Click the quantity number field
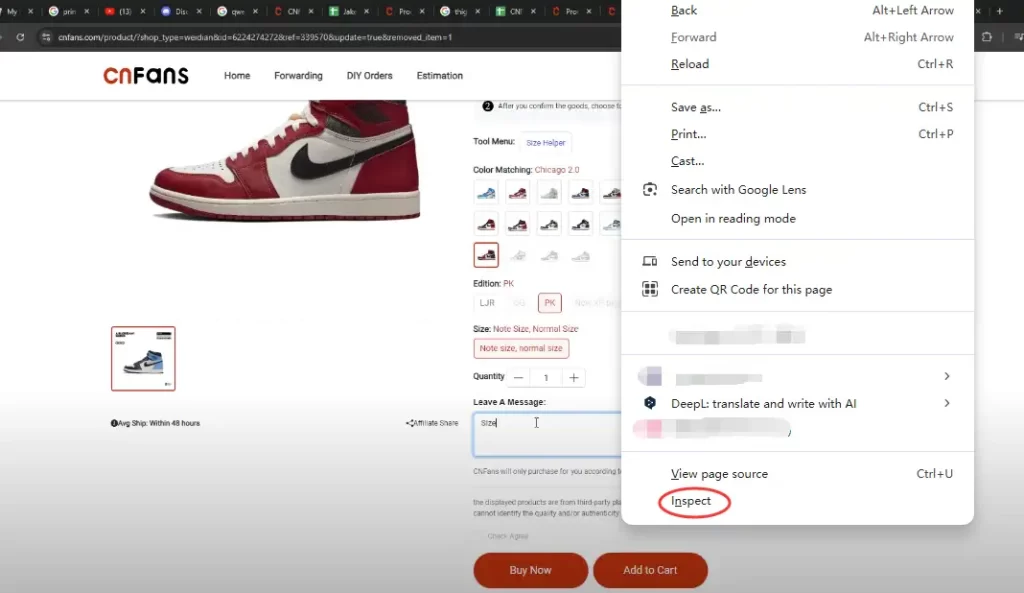Screen dimensions: 1024x593 click(546, 377)
